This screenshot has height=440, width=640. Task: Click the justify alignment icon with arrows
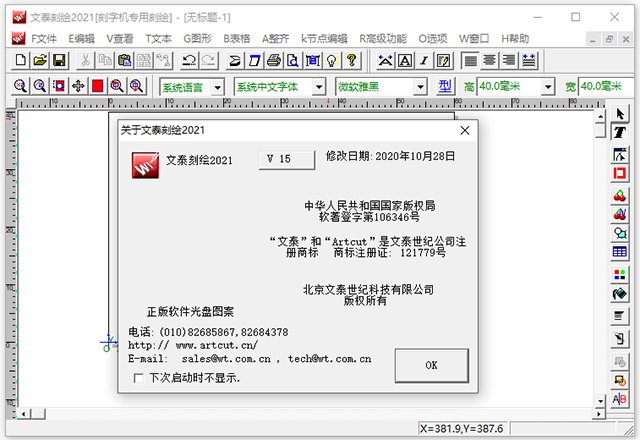tap(529, 61)
